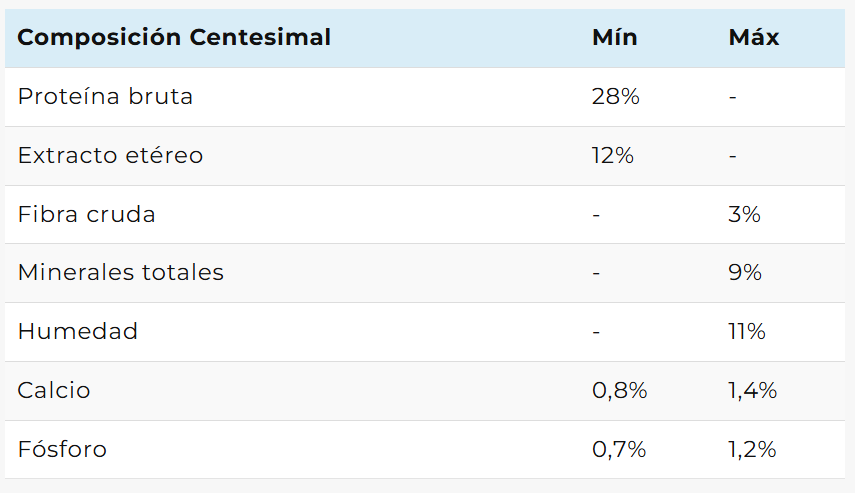Select the 12% minimum value cell
Image resolution: width=855 pixels, height=493 pixels.
[613, 156]
